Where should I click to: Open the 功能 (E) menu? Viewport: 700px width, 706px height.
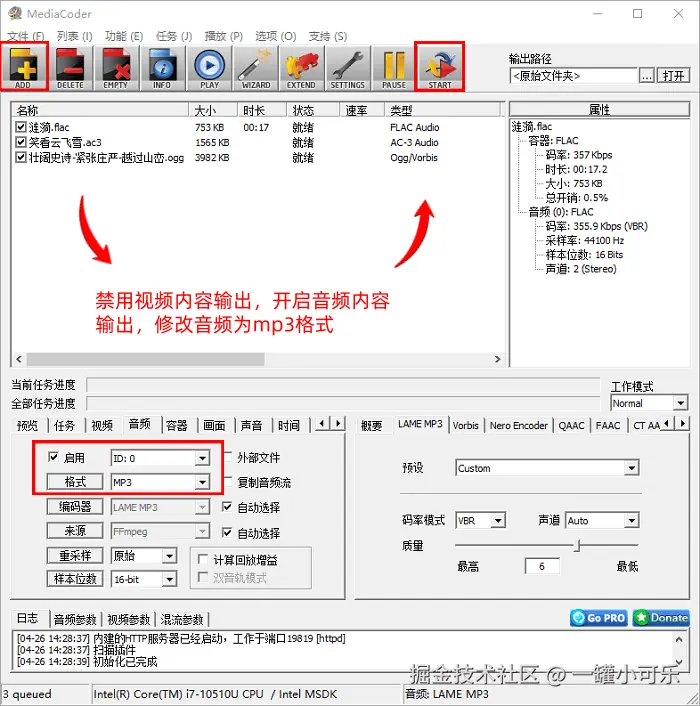coord(124,36)
